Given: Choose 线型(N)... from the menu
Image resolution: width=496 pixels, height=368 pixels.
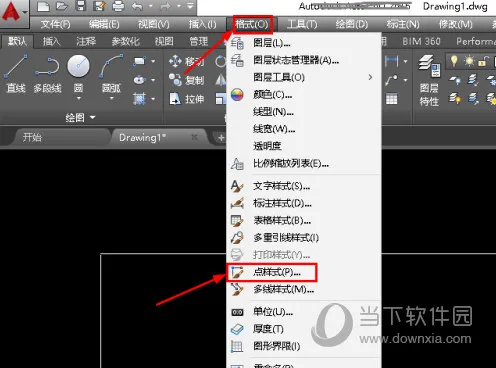Looking at the screenshot, I should coord(304,112).
